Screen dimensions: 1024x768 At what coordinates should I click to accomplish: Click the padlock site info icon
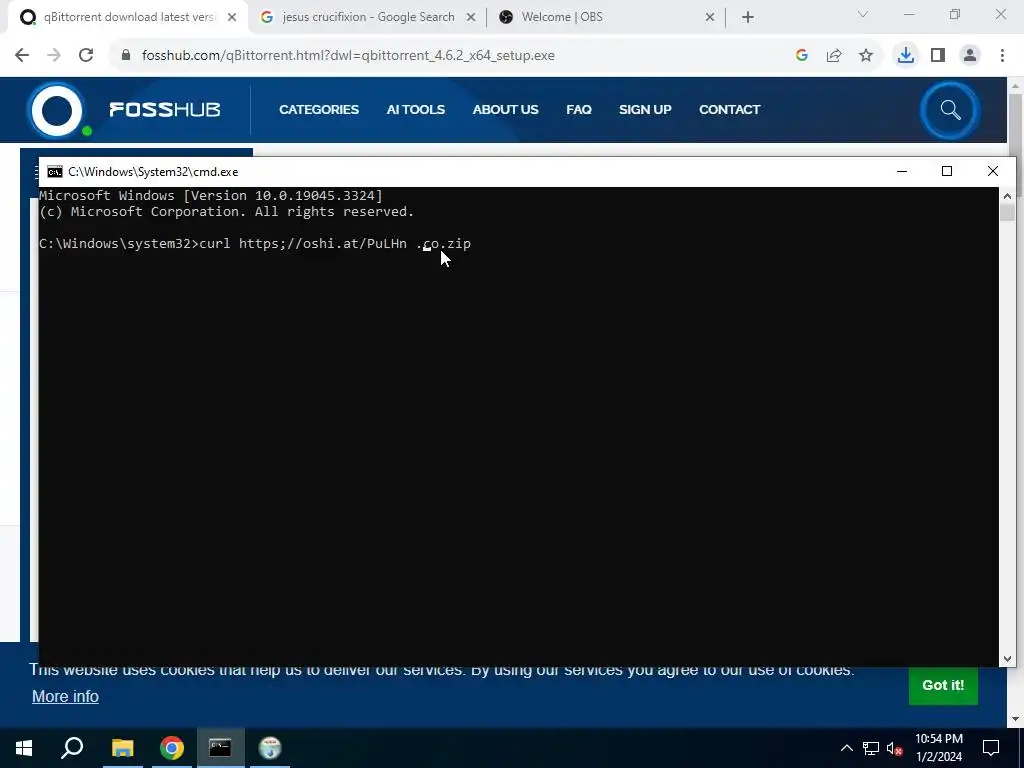point(126,56)
